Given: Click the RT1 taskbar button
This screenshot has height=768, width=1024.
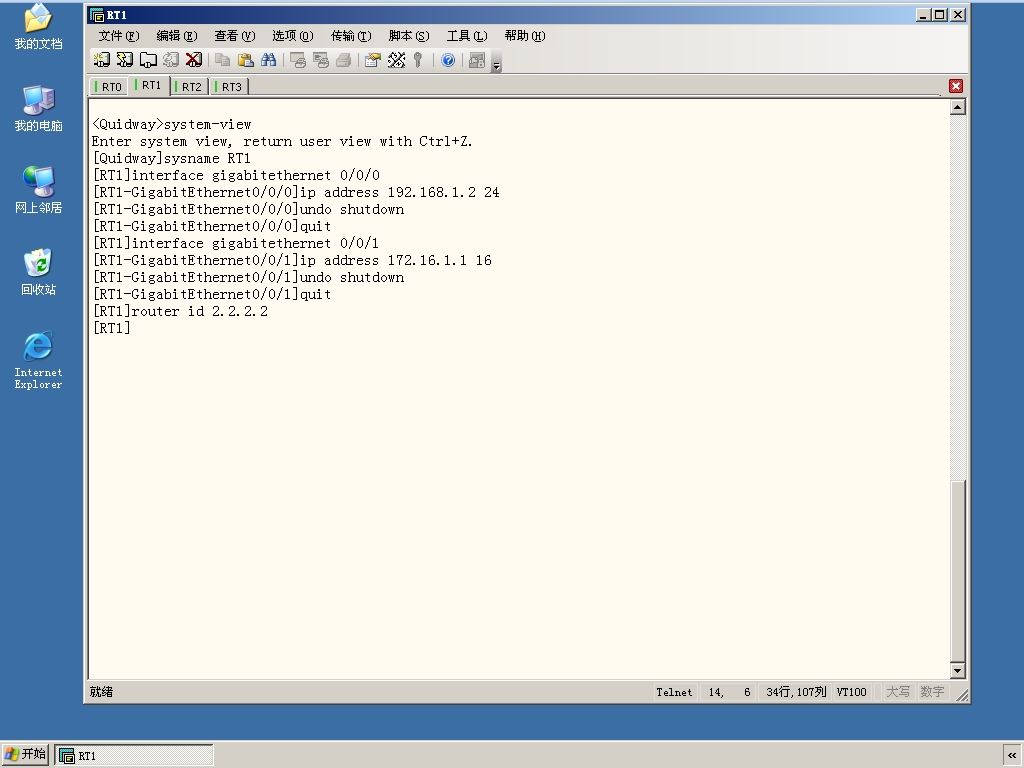Looking at the screenshot, I should [134, 755].
